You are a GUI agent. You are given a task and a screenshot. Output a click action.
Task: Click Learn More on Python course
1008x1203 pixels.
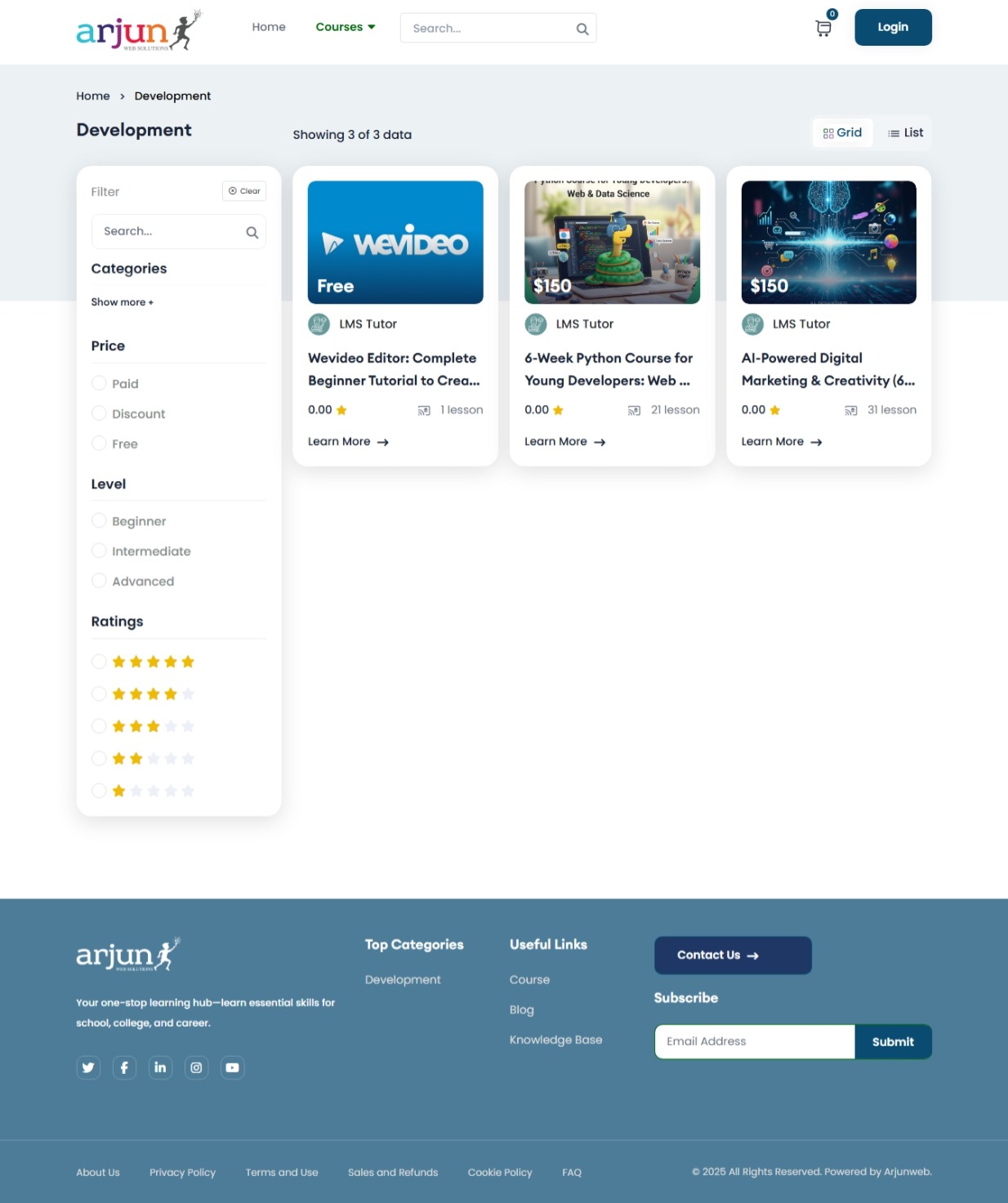[564, 442]
